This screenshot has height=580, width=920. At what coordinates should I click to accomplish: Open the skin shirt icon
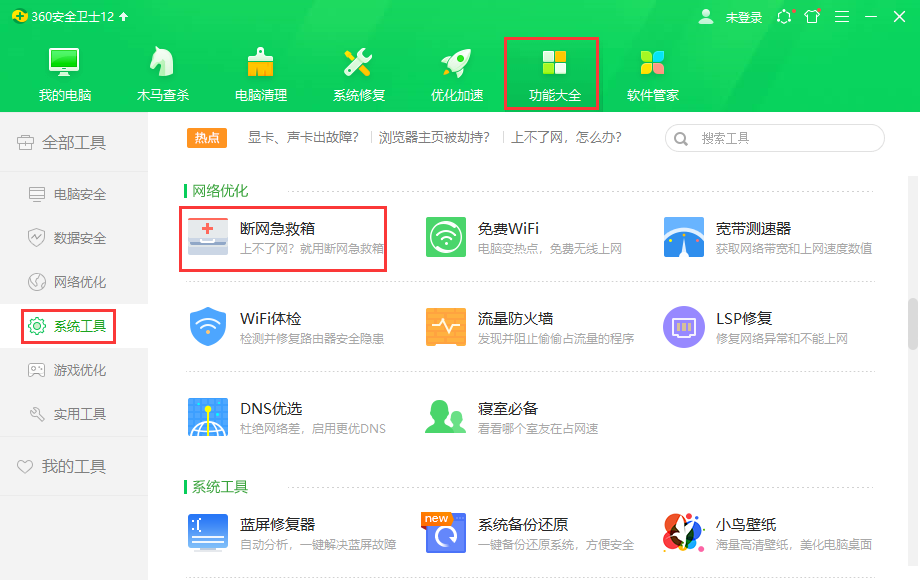pyautogui.click(x=812, y=16)
